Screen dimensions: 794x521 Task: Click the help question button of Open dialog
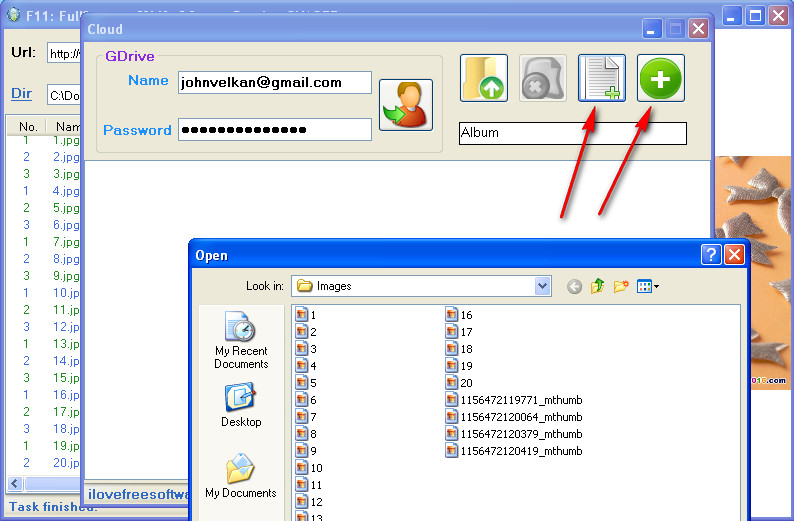point(711,254)
